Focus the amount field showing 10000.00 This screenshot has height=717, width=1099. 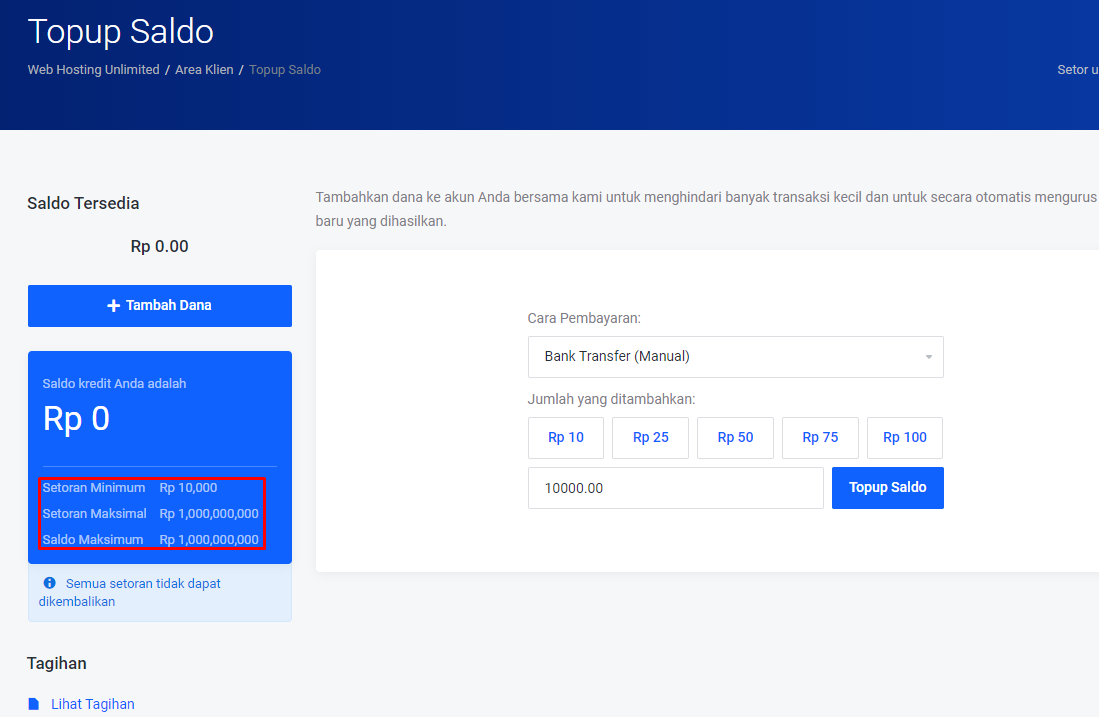(675, 488)
